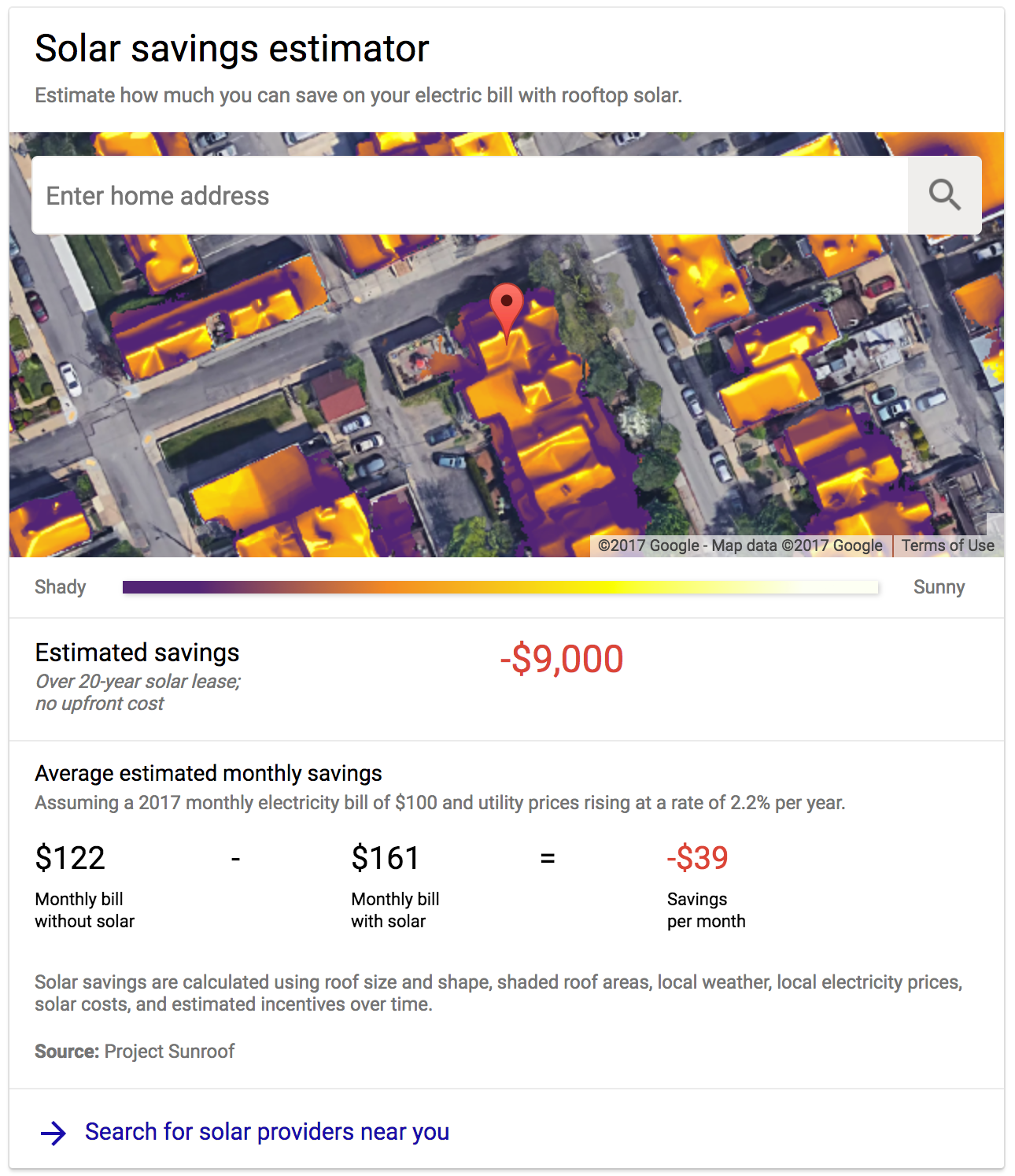Click the "Solar savings estimator" heading
This screenshot has height=1176, width=1015.
(232, 49)
